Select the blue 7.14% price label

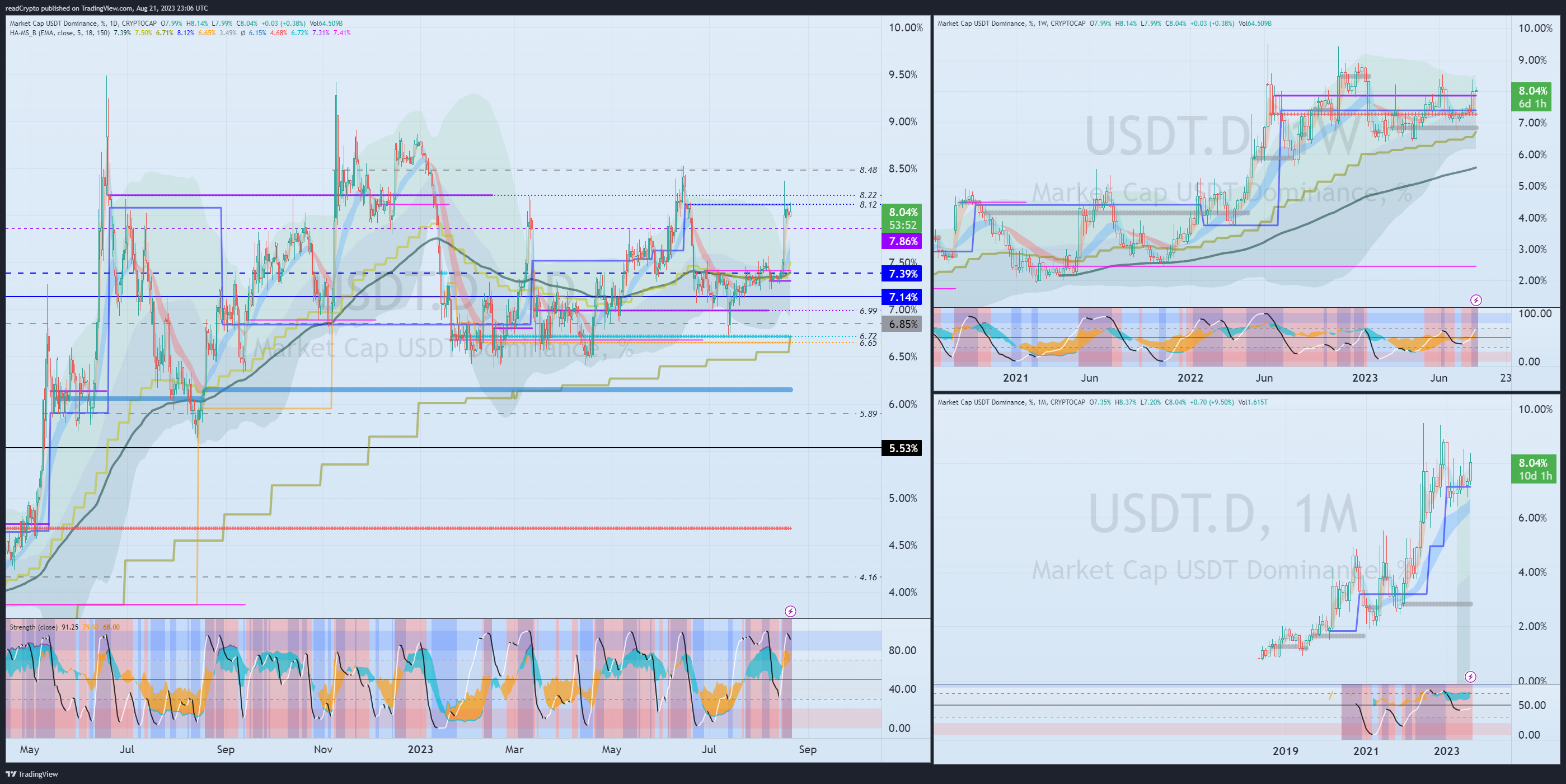903,297
